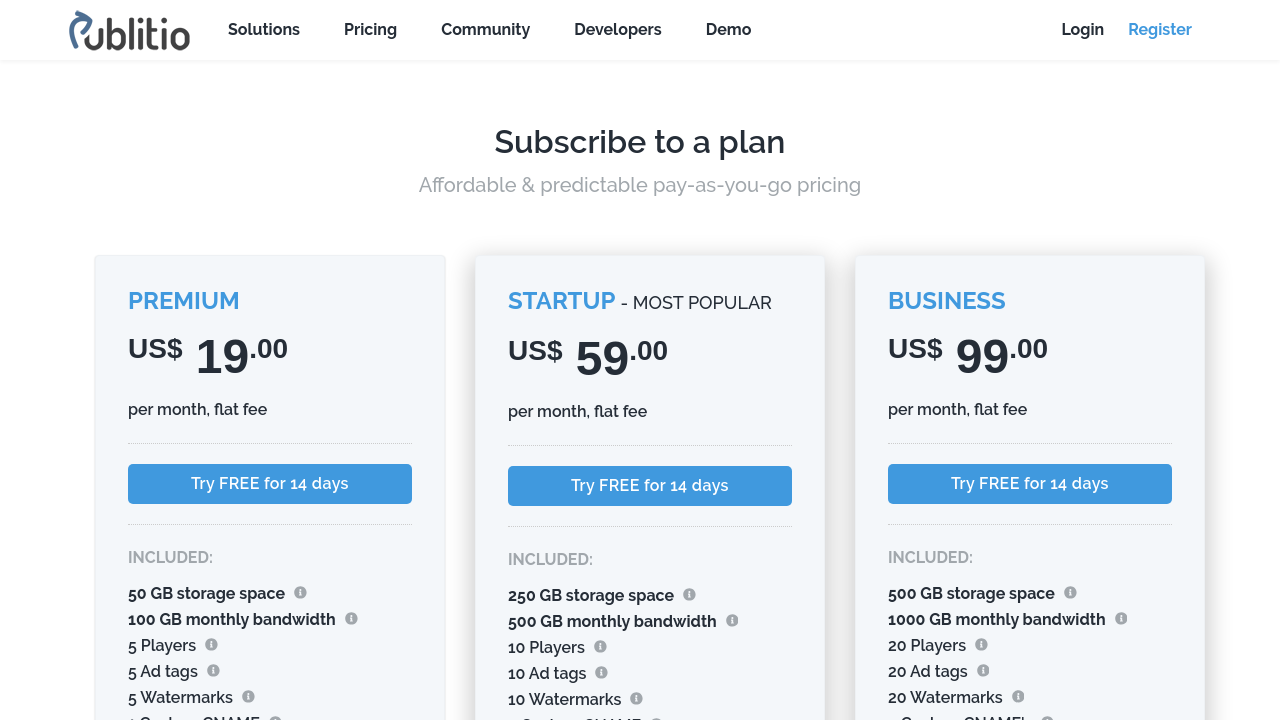The image size is (1280, 720).
Task: Click info icon beside Business 20 Watermarks
Action: (1018, 697)
